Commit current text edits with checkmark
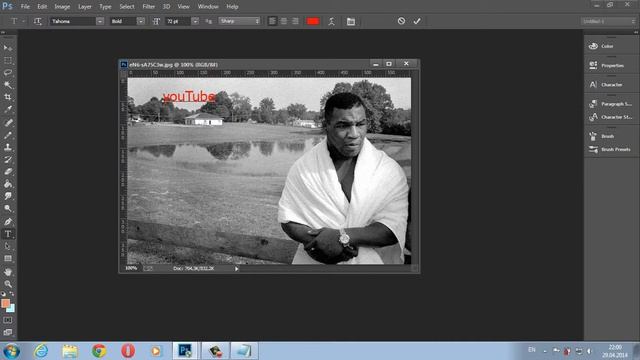 click(x=417, y=21)
